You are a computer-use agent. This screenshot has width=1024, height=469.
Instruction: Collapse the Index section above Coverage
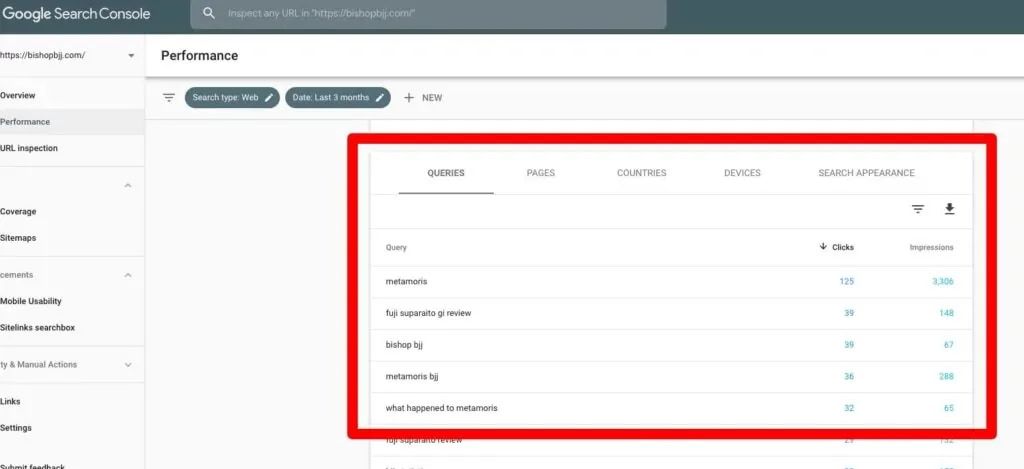pos(128,186)
